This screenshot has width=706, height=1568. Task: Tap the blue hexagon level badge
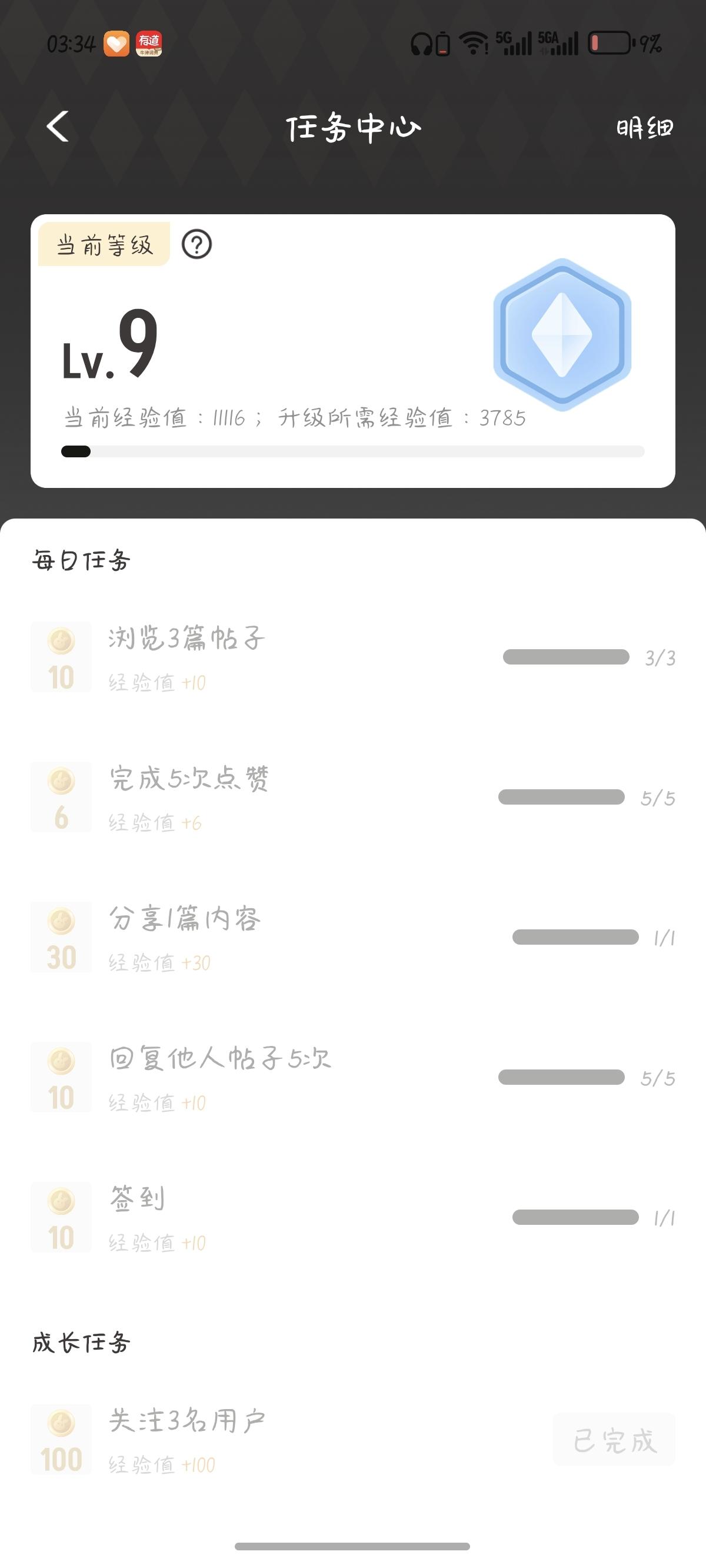(562, 334)
